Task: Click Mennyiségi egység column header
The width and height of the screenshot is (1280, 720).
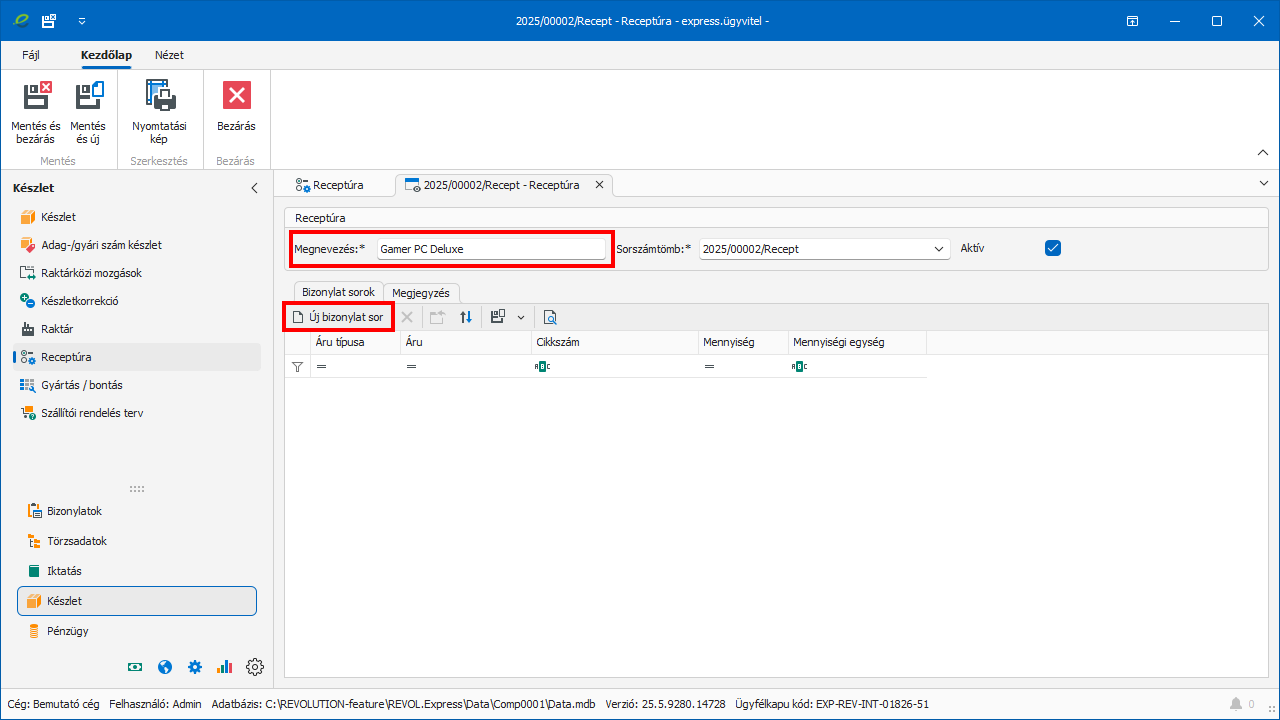Action: 857,342
